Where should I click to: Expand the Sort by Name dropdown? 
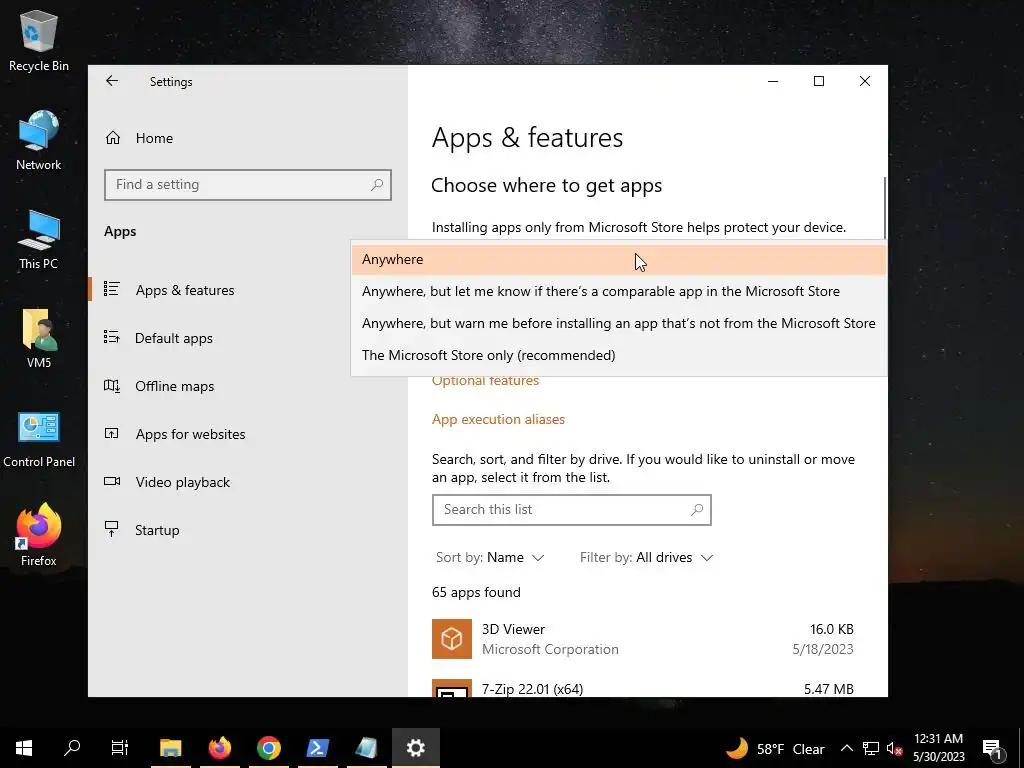(x=490, y=558)
